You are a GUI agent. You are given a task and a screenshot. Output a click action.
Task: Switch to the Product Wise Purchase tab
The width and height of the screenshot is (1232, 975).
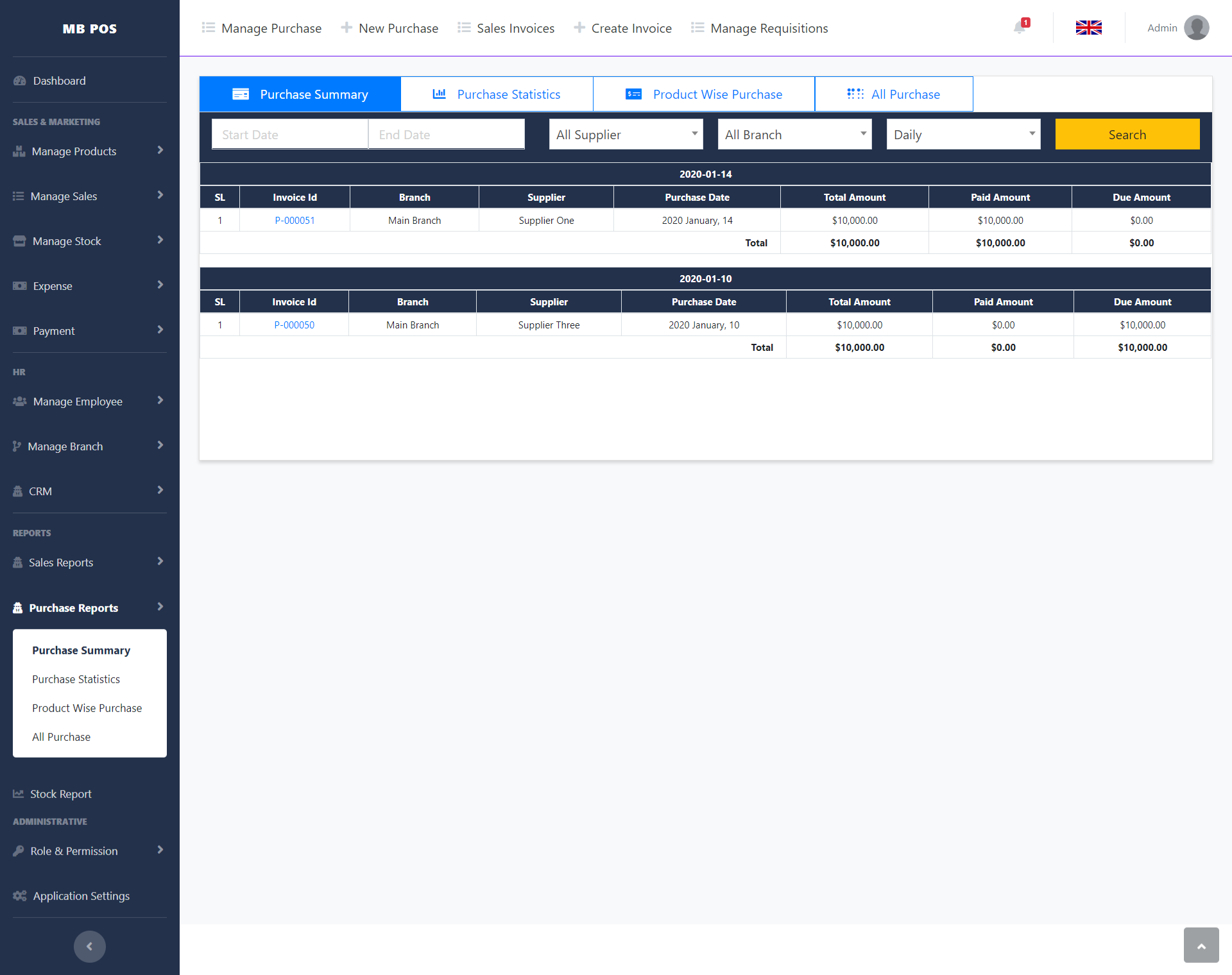[x=704, y=94]
